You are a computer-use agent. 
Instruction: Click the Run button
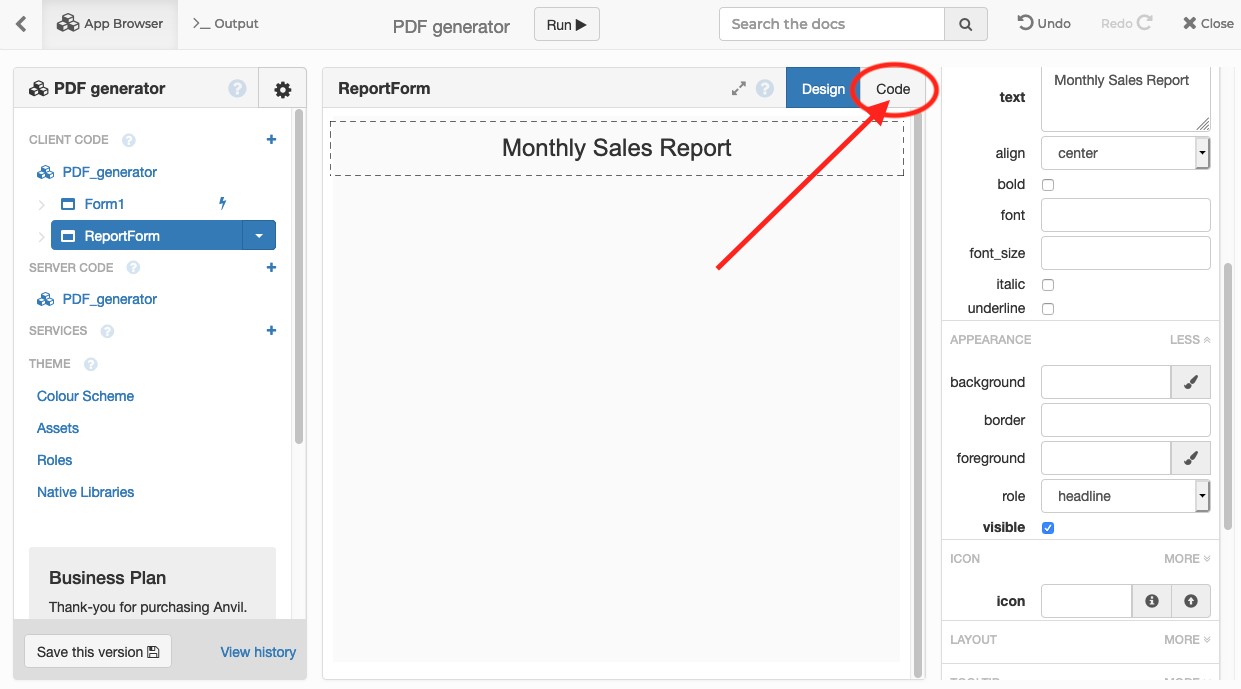(x=566, y=25)
